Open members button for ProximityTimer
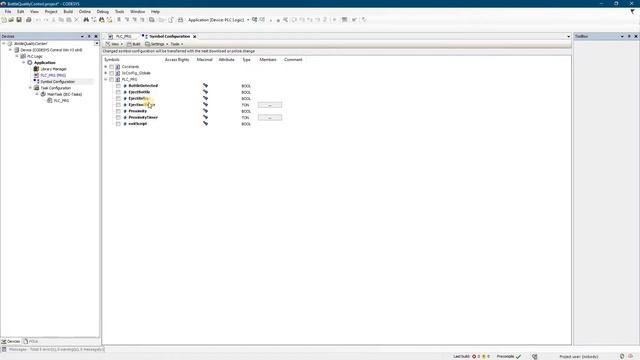640x360 pixels. click(x=270, y=118)
